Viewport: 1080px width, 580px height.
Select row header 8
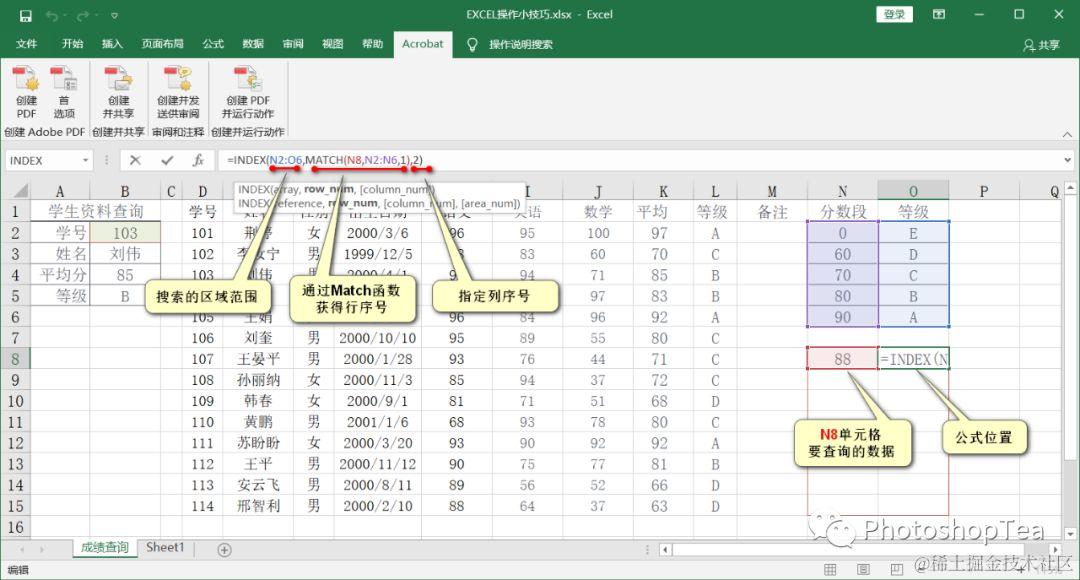(15, 359)
